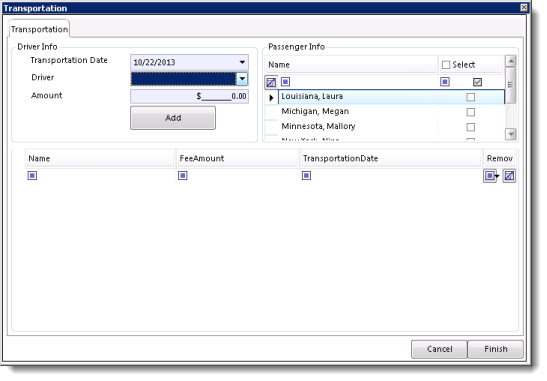Click the Driver combo box field
This screenshot has height=381, width=547.
pos(189,79)
